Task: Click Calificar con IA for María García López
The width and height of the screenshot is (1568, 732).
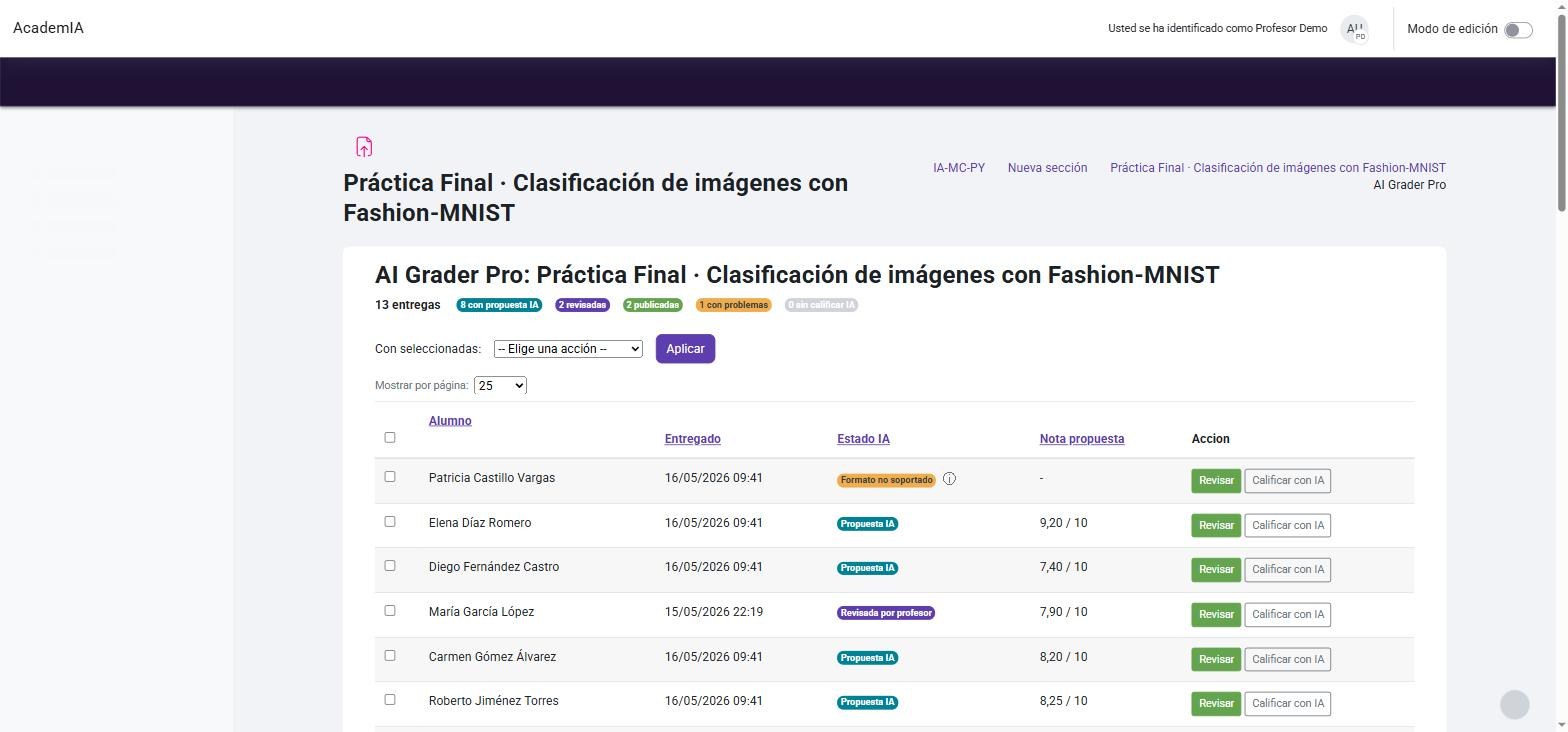Action: [x=1288, y=615]
